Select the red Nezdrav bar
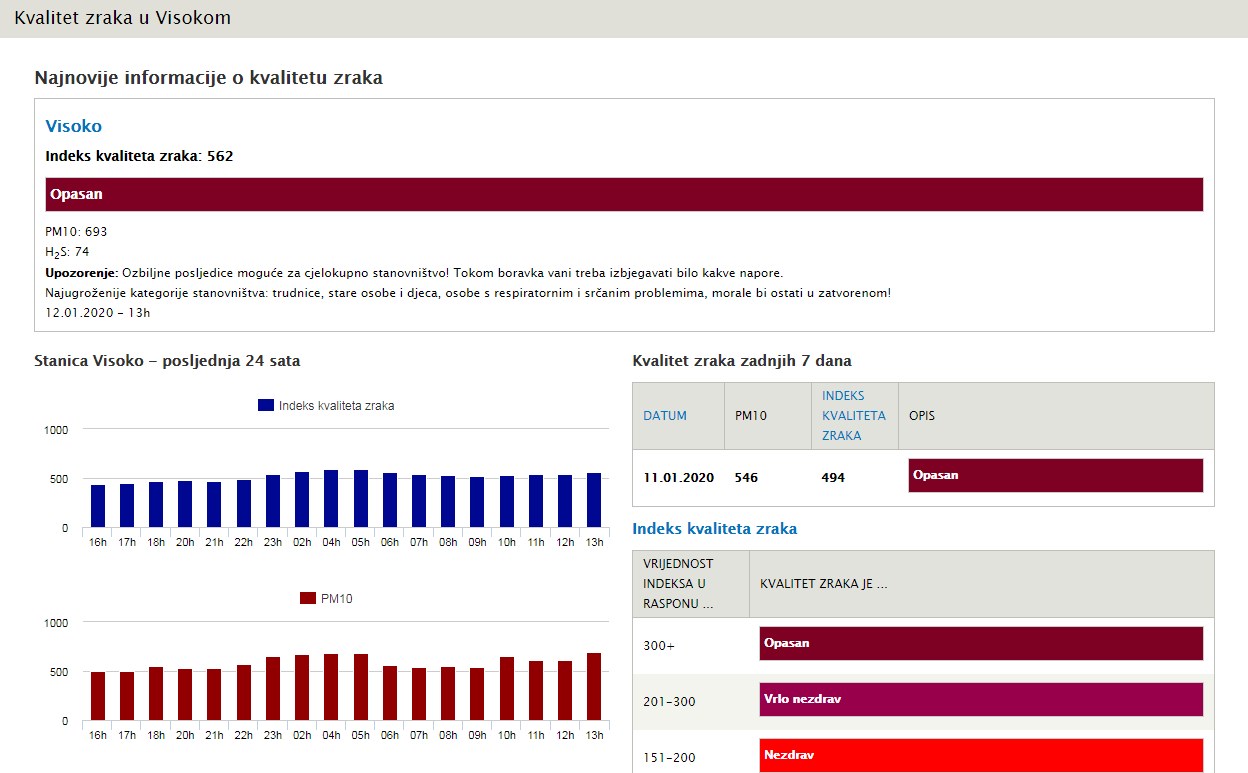Viewport: 1248px width, 773px height. click(980, 755)
